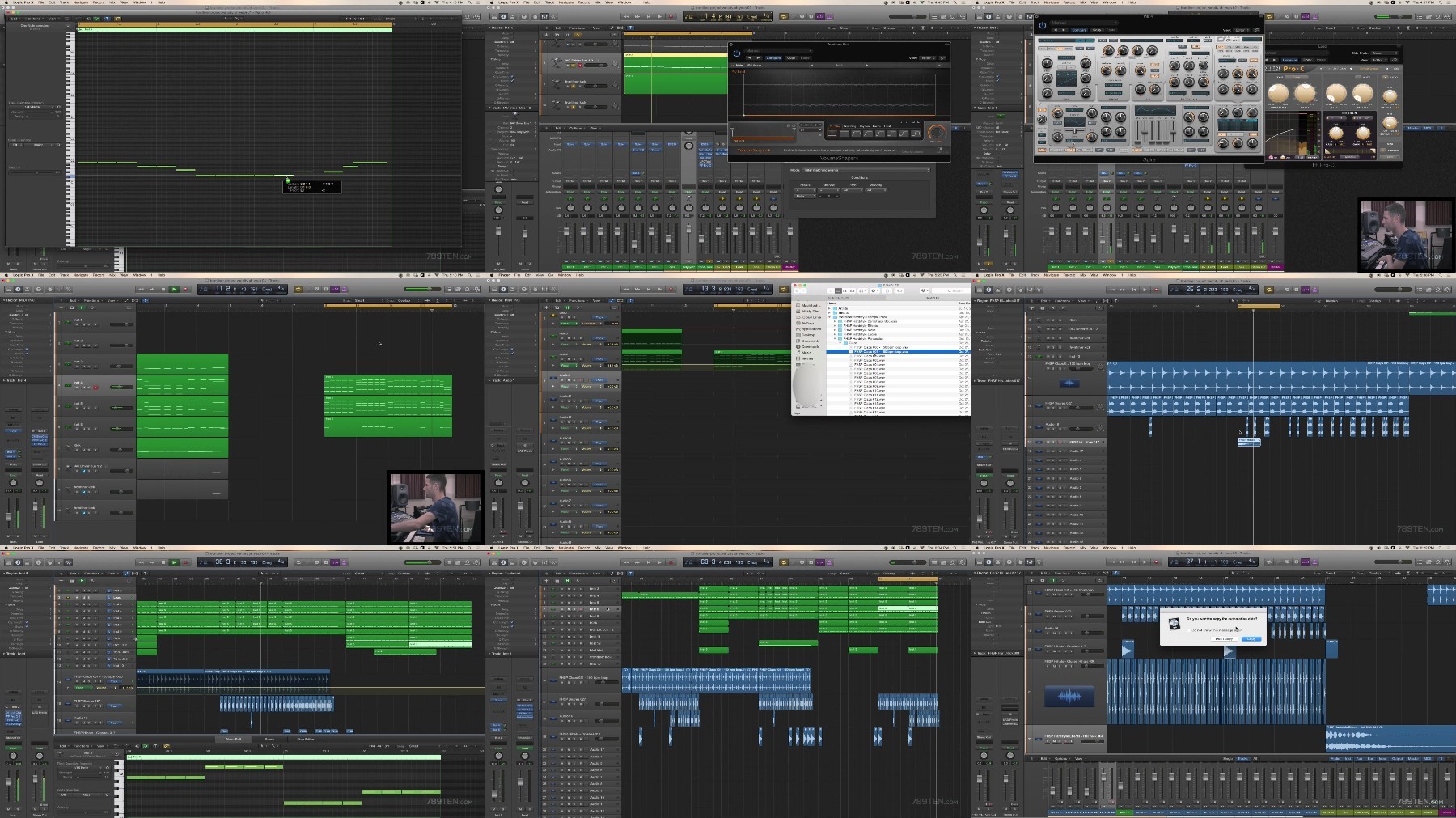Image resolution: width=1456 pixels, height=818 pixels.
Task: Click the Dropbox icon in Finder toolbar
Action: [925, 290]
